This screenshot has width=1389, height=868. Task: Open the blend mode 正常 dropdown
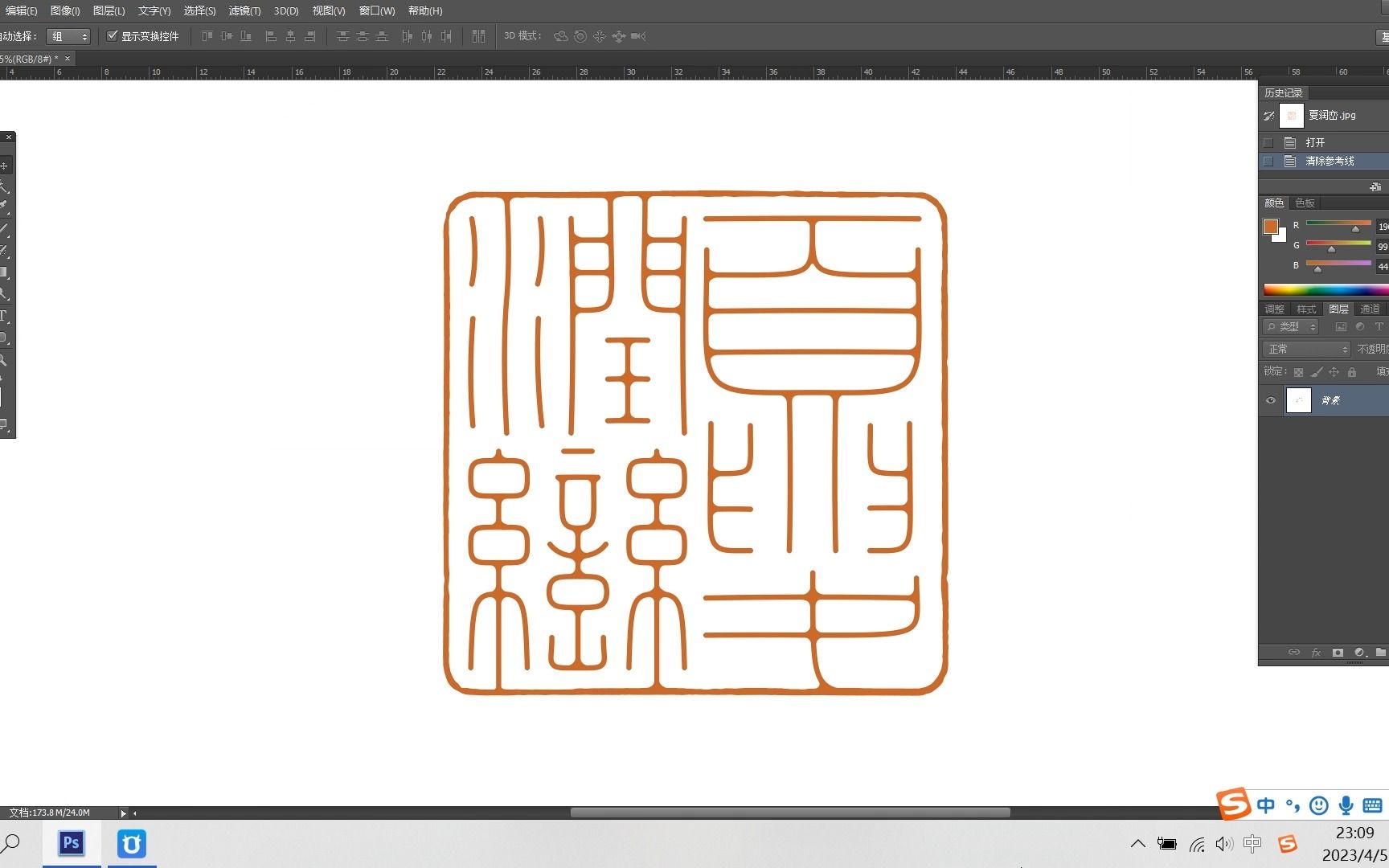pos(1306,349)
